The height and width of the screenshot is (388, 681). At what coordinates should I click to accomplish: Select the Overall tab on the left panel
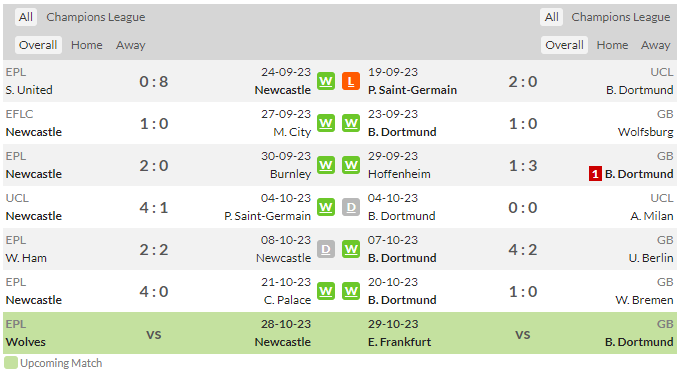point(38,45)
